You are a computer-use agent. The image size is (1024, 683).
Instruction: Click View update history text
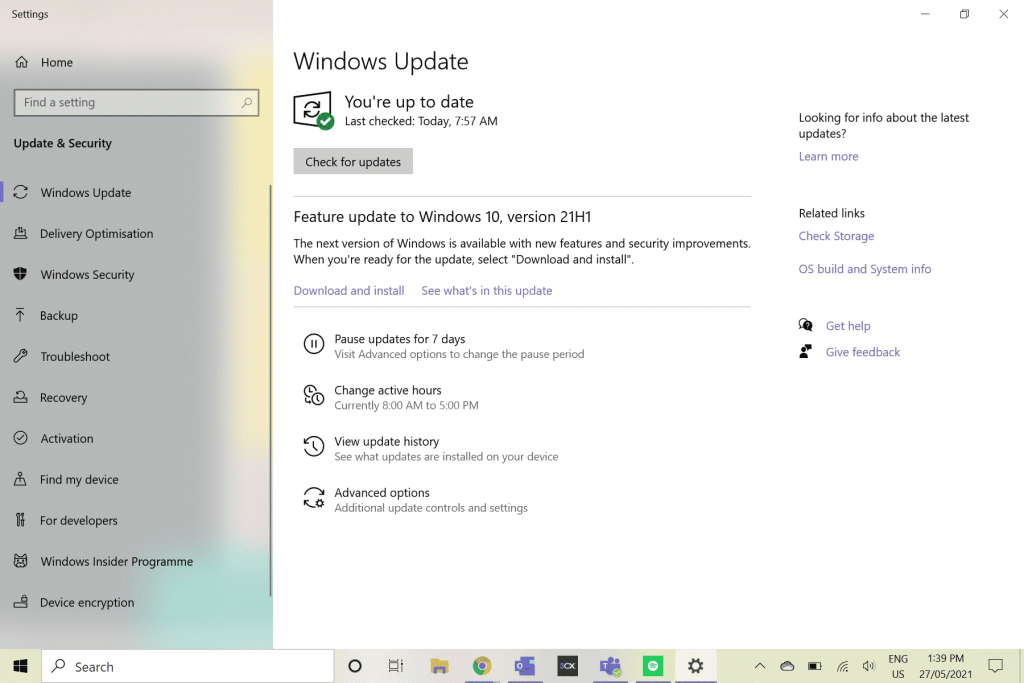387,441
